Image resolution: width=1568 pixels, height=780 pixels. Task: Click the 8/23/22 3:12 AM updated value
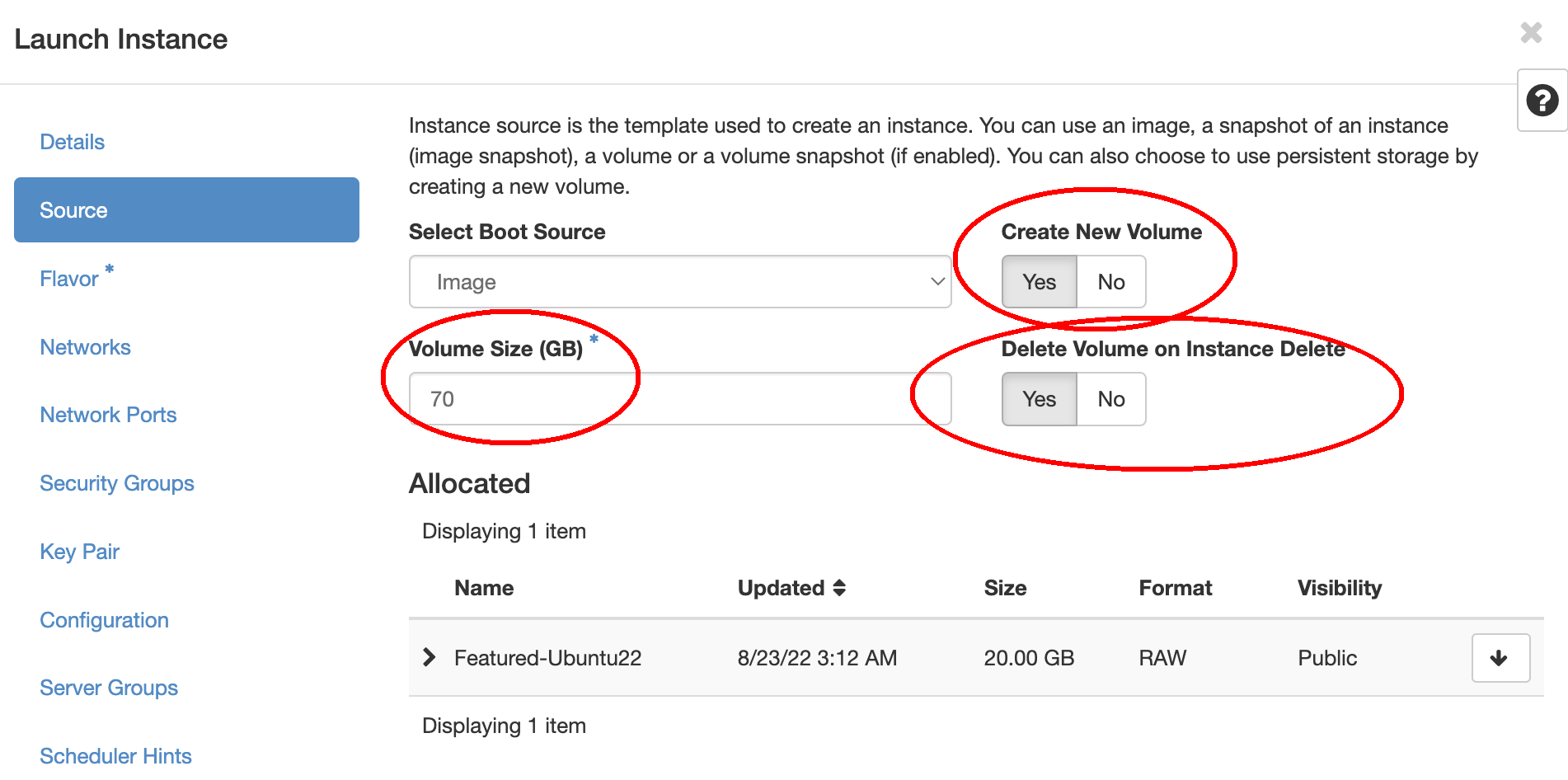click(x=817, y=658)
